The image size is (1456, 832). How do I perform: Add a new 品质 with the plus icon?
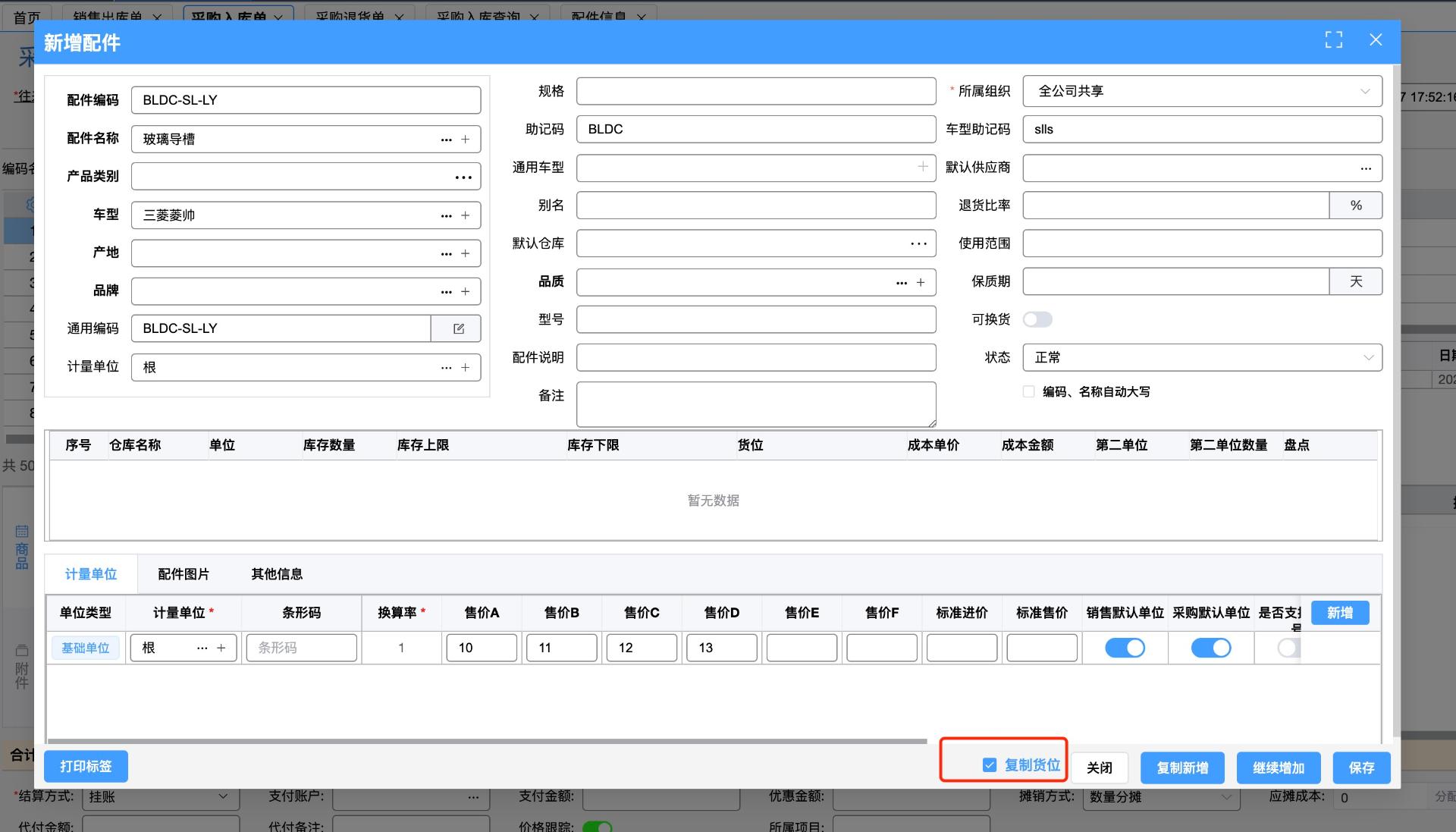click(x=921, y=282)
